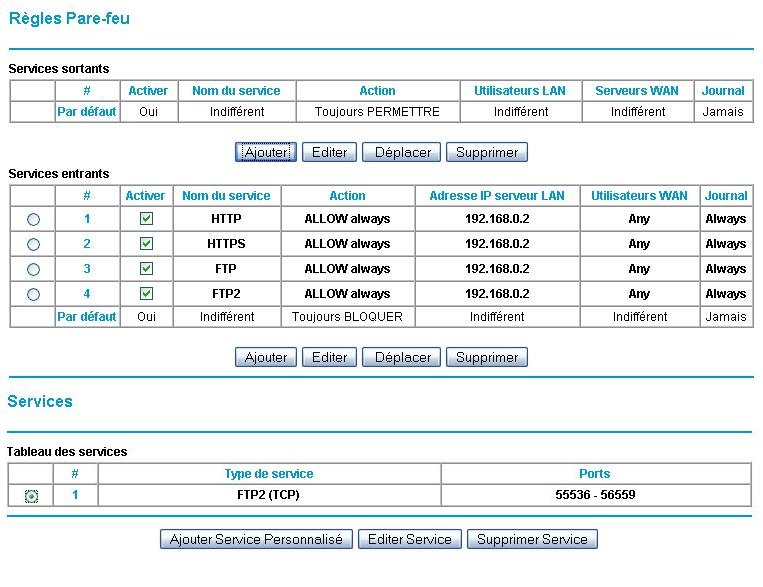Uncheck Activer checkbox for HTTP rule
Screen dimensions: 763x587
click(146, 219)
